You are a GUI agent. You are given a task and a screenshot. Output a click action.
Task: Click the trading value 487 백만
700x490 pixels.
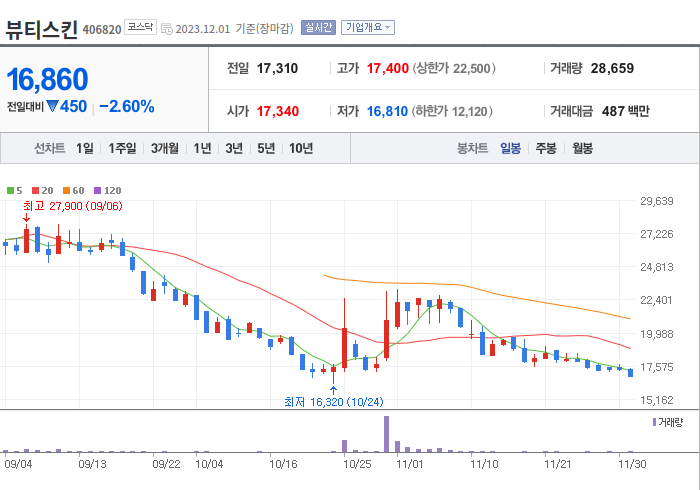click(625, 111)
